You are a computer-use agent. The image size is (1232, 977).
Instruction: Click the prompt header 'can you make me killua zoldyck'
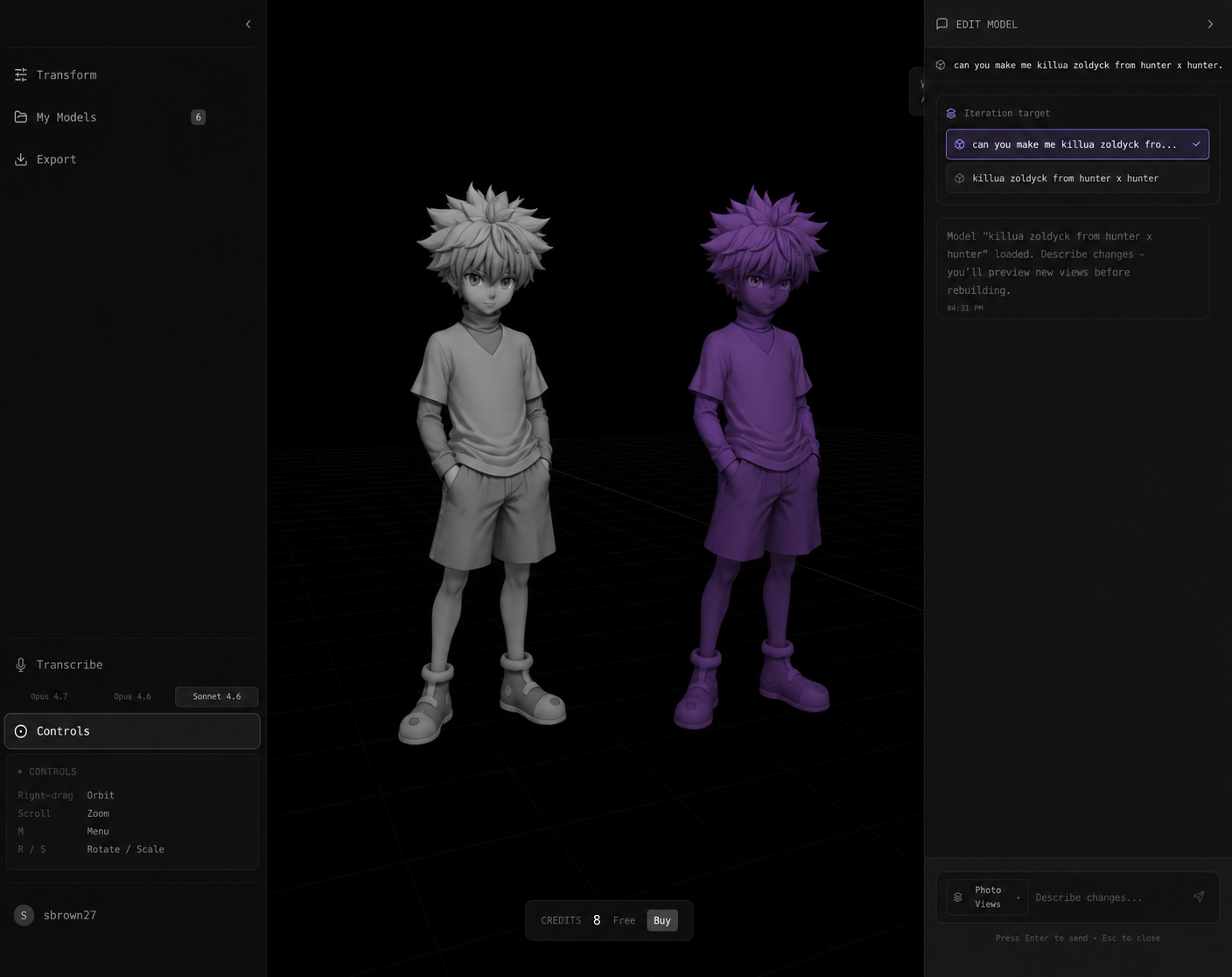click(x=1088, y=65)
